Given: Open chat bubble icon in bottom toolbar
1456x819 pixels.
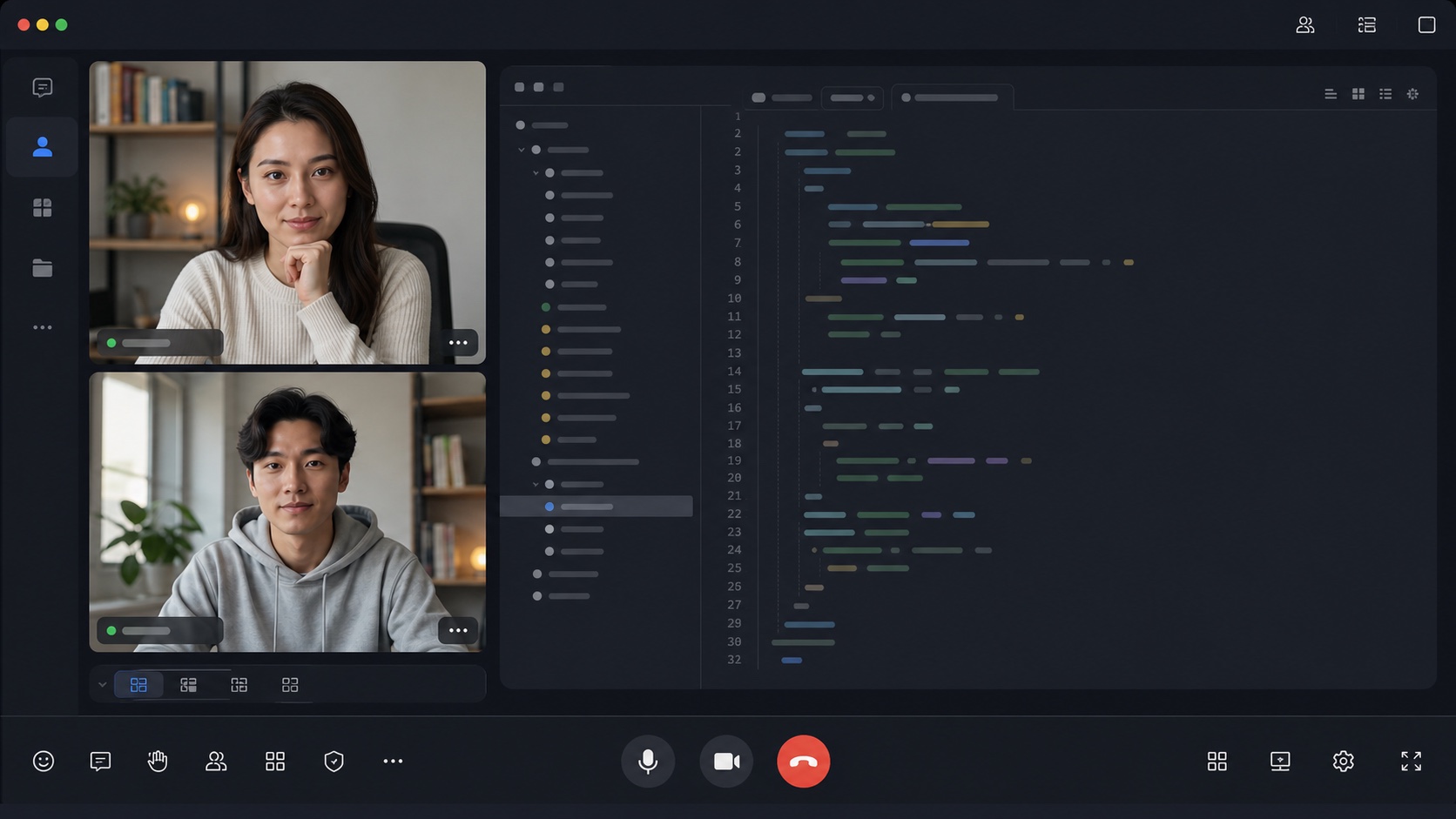Looking at the screenshot, I should (100, 762).
